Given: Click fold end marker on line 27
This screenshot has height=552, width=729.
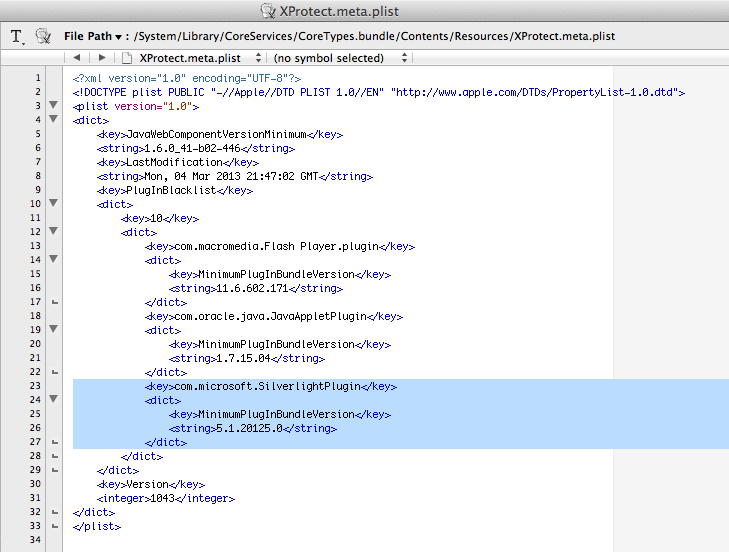Looking at the screenshot, I should [55, 442].
